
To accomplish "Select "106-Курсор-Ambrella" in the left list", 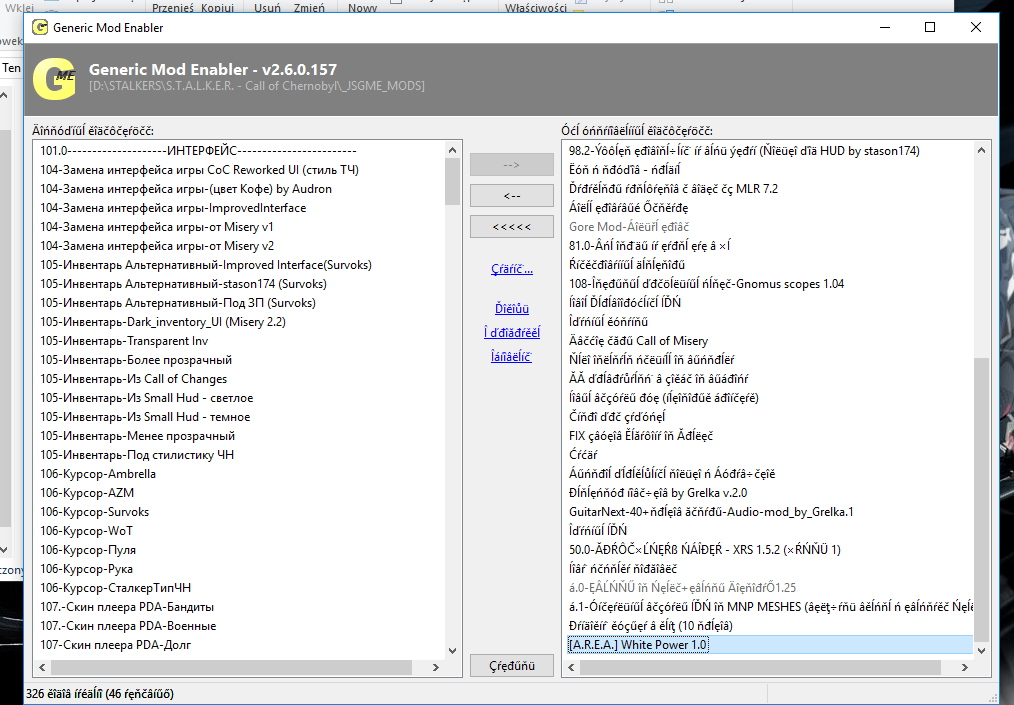I will pos(98,474).
